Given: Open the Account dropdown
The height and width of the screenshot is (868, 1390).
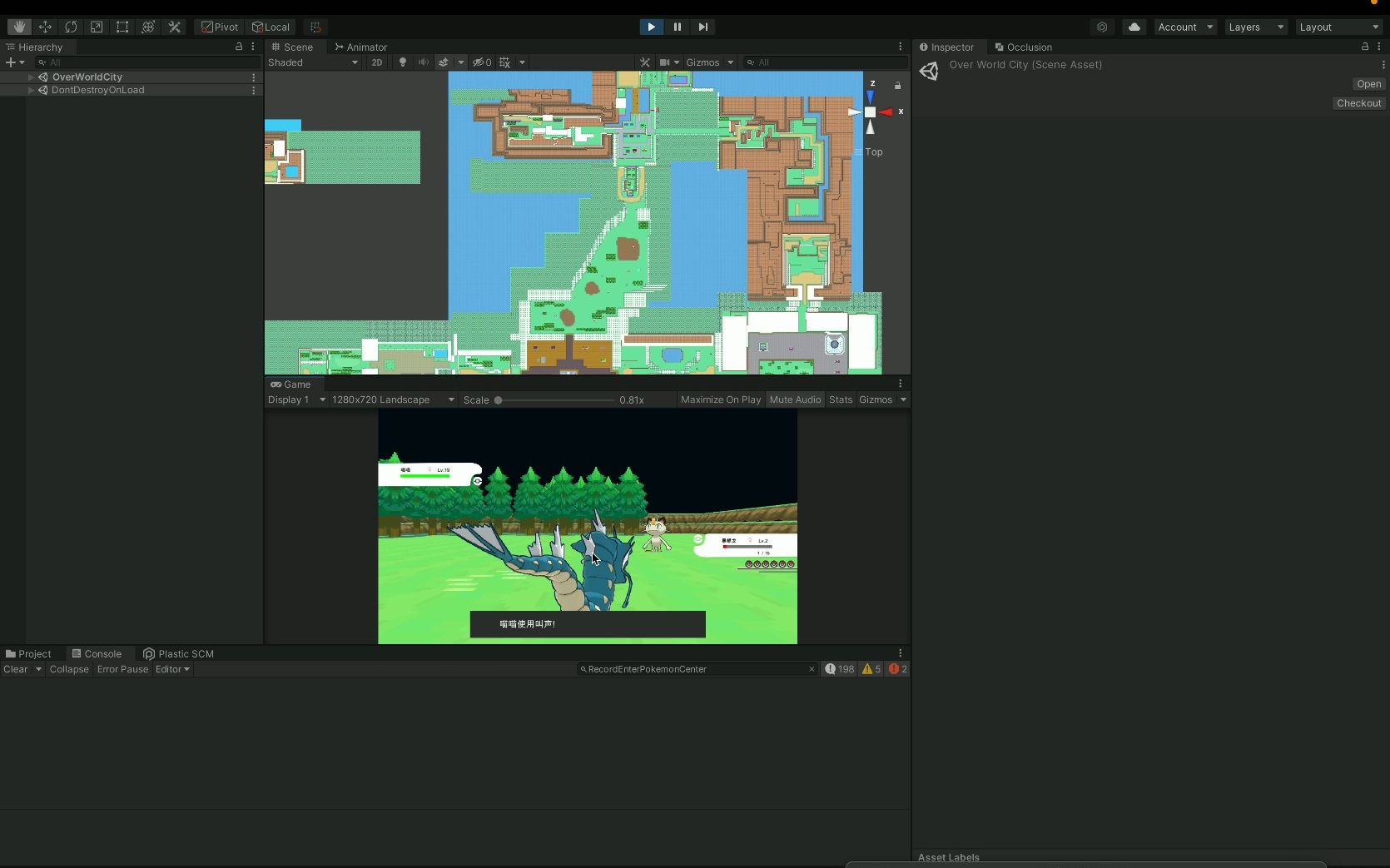Looking at the screenshot, I should point(1185,27).
